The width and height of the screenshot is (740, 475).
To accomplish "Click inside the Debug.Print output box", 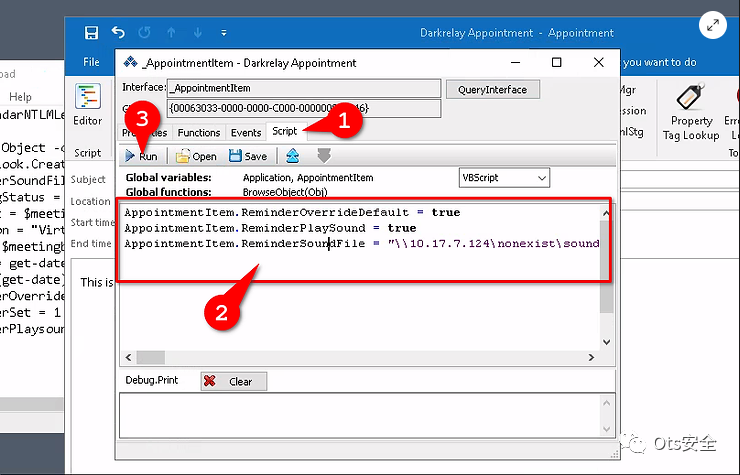I will (360, 416).
